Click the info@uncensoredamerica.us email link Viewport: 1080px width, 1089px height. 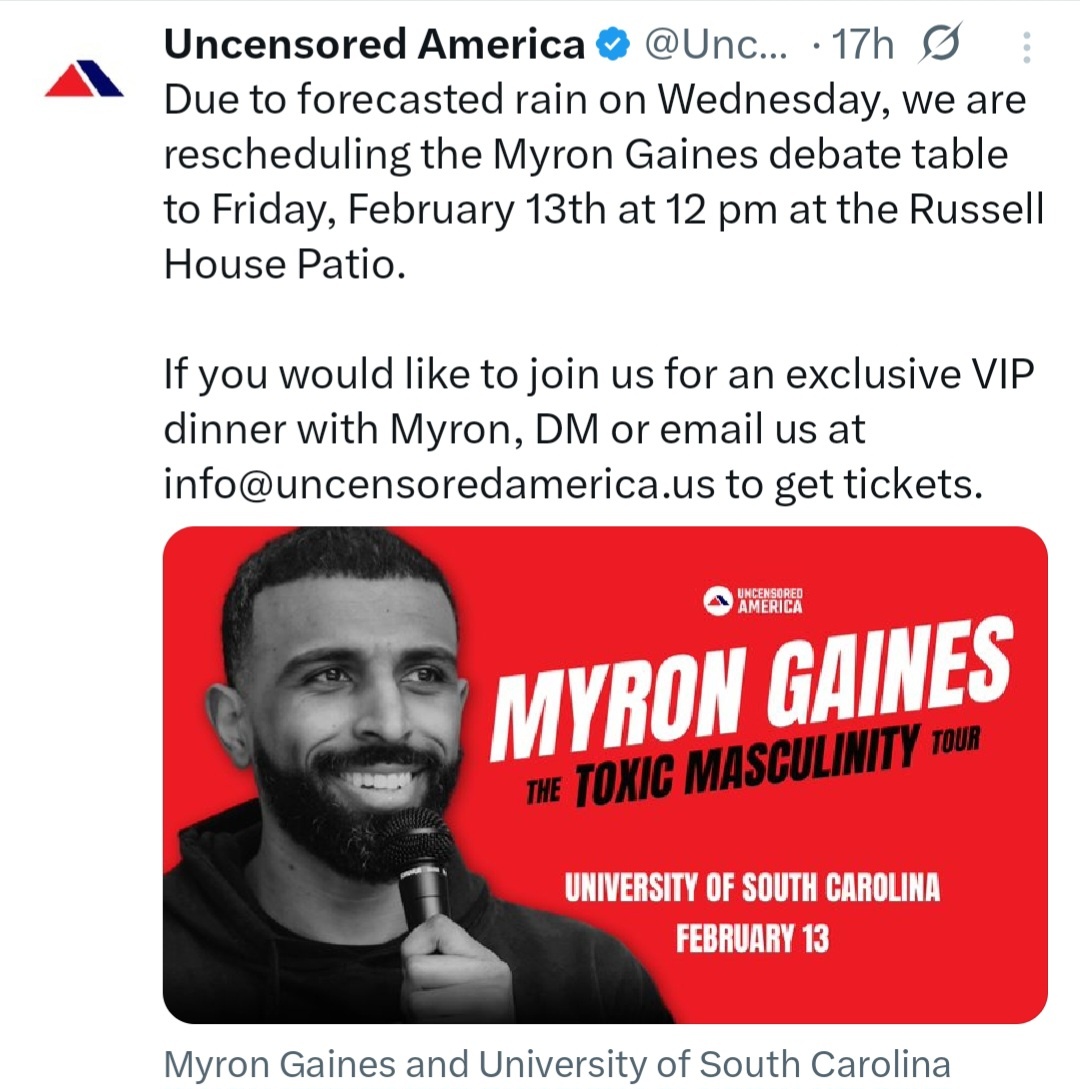[440, 484]
